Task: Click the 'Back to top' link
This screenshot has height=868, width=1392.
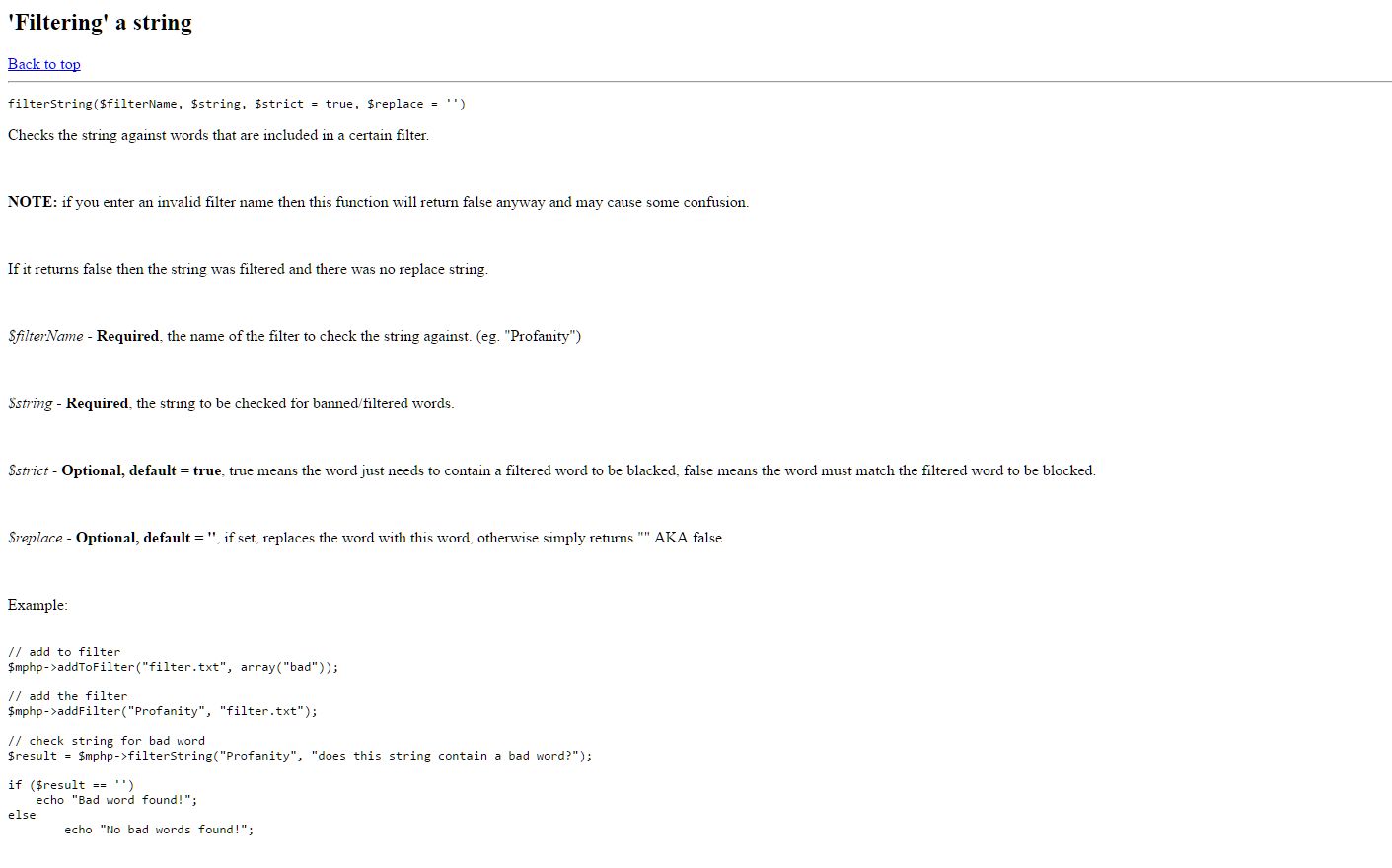Action: (x=44, y=64)
